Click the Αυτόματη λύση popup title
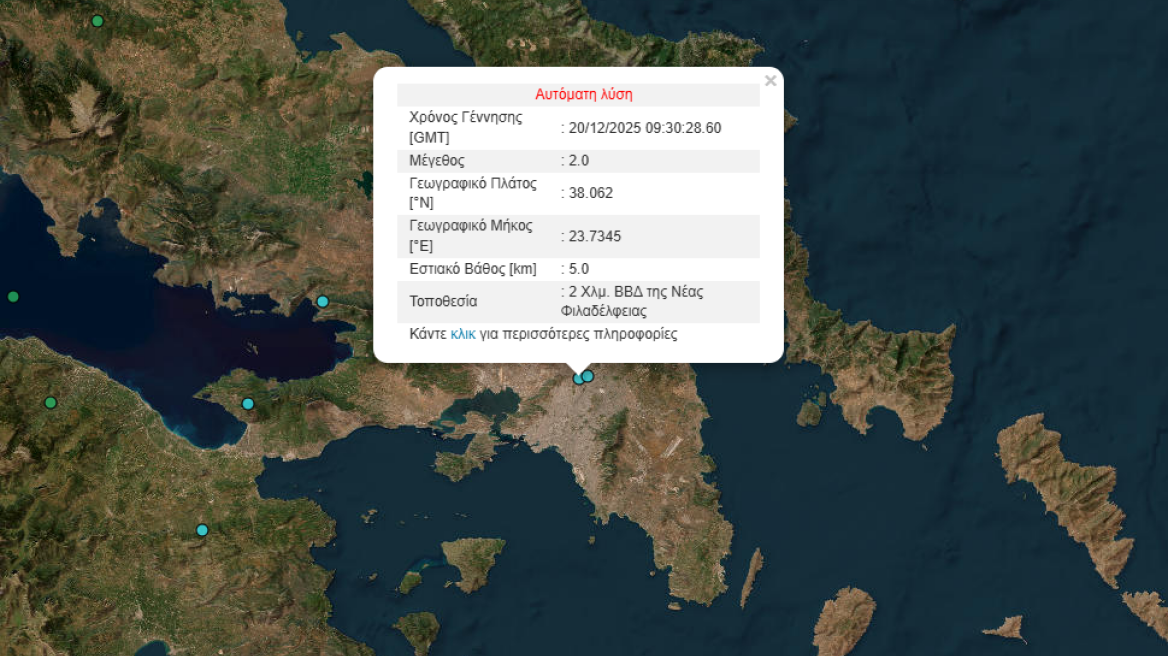The height and width of the screenshot is (656, 1168). 583,94
